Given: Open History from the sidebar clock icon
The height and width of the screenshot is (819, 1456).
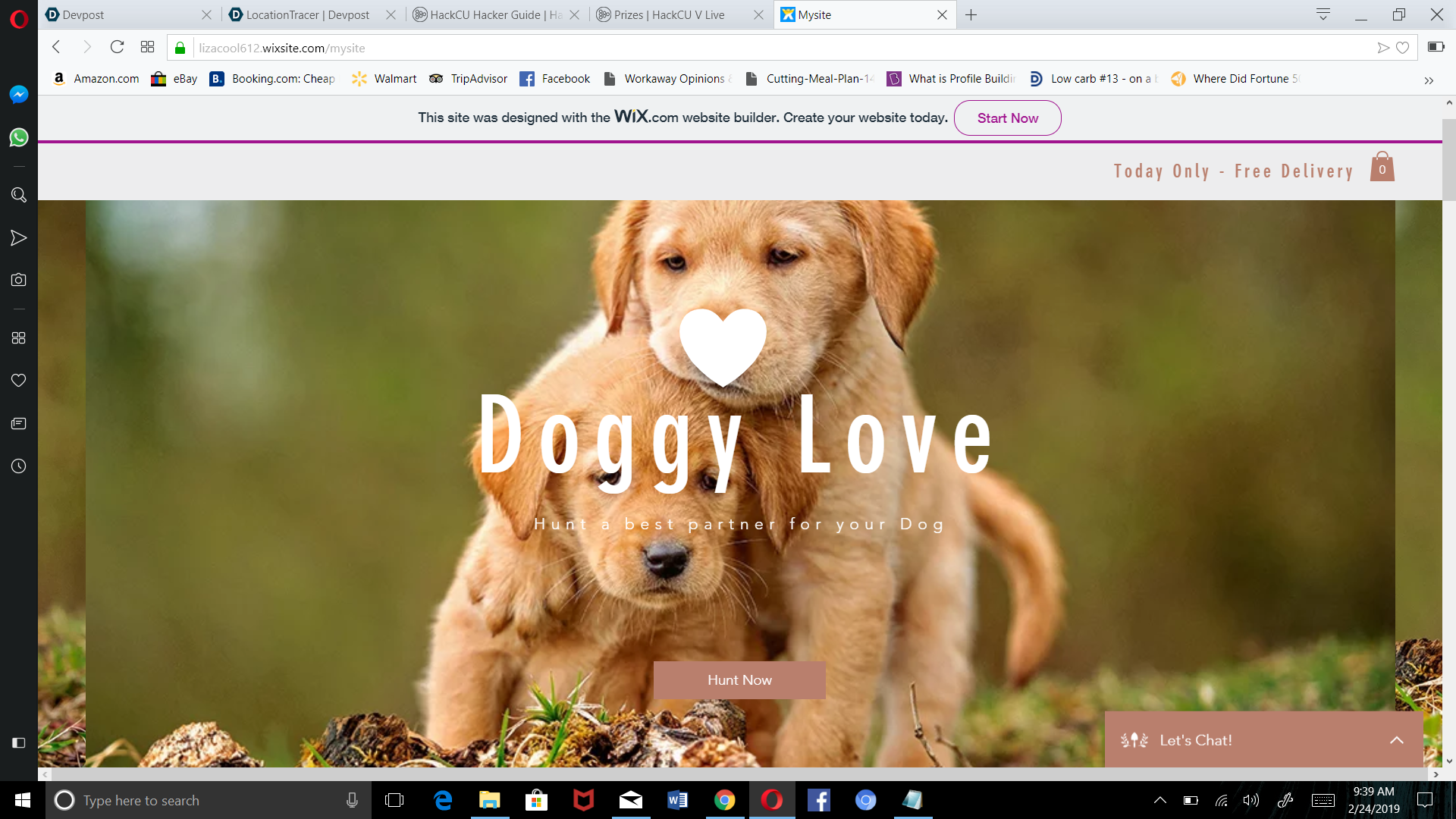Looking at the screenshot, I should (19, 466).
